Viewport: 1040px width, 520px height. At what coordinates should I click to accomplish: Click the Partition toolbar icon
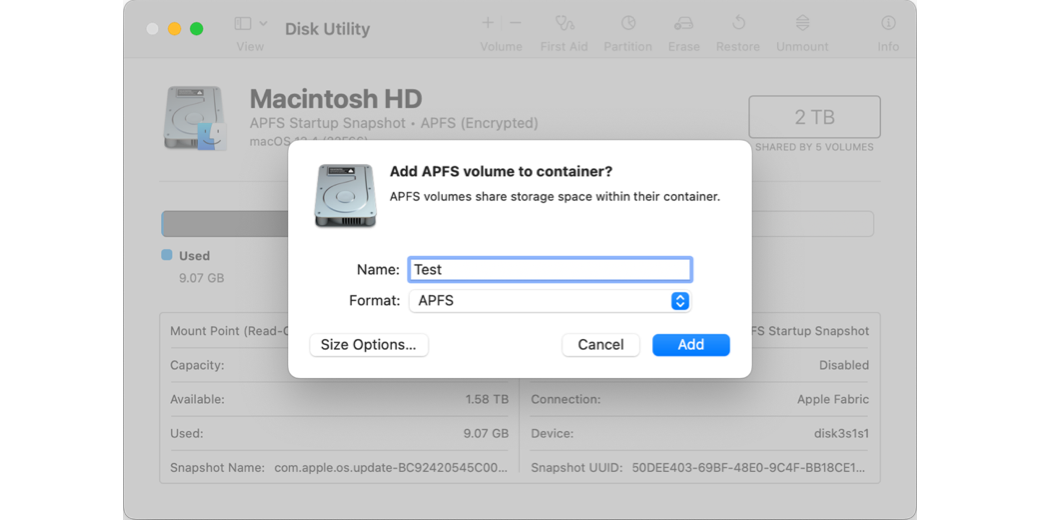click(627, 23)
